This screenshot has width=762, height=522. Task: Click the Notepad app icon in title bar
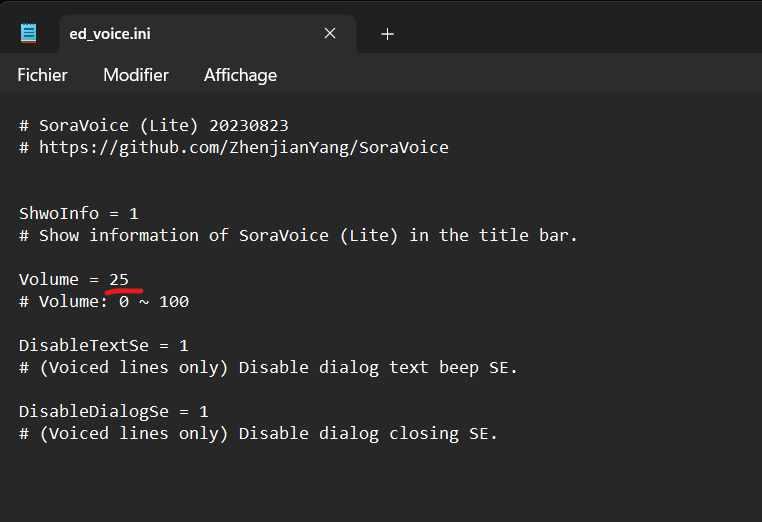(x=29, y=33)
